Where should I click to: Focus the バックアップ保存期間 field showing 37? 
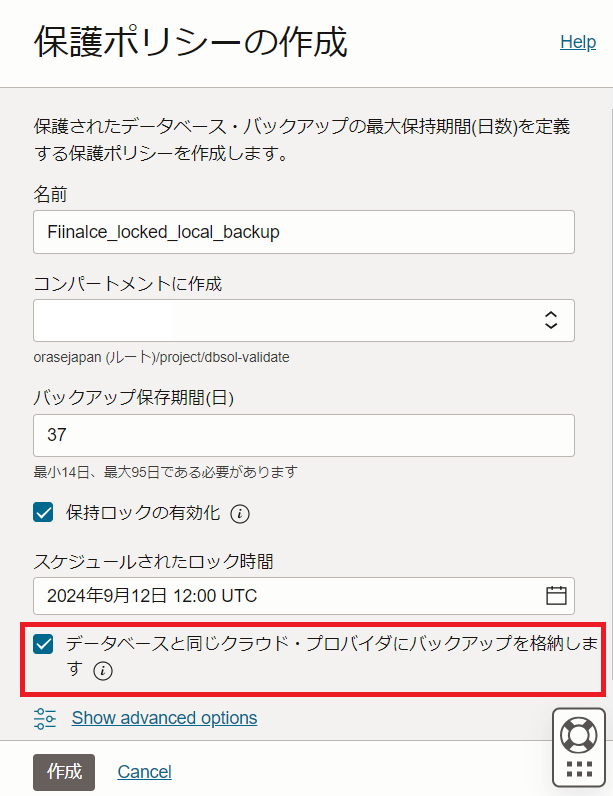point(303,435)
